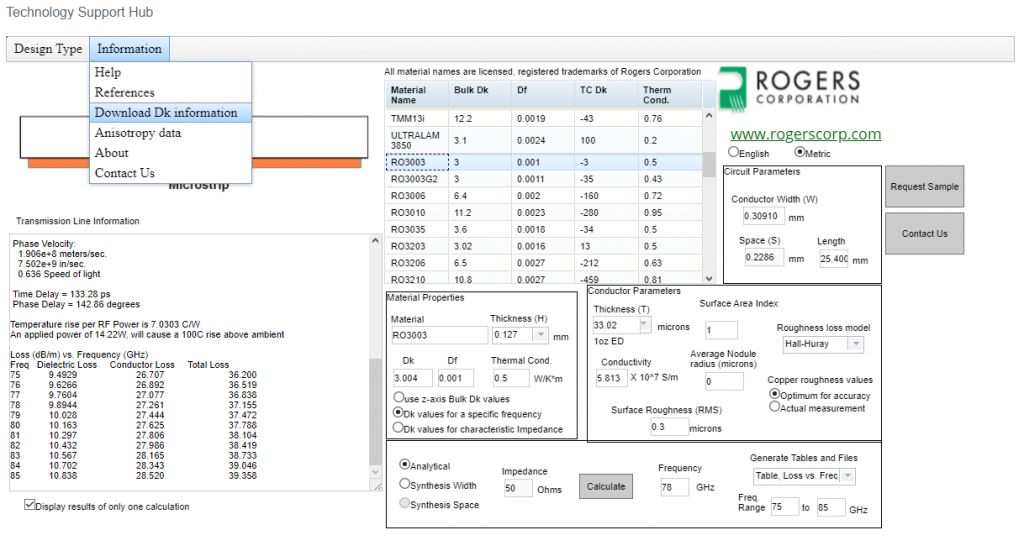Select Analytical calculation mode

click(x=405, y=464)
